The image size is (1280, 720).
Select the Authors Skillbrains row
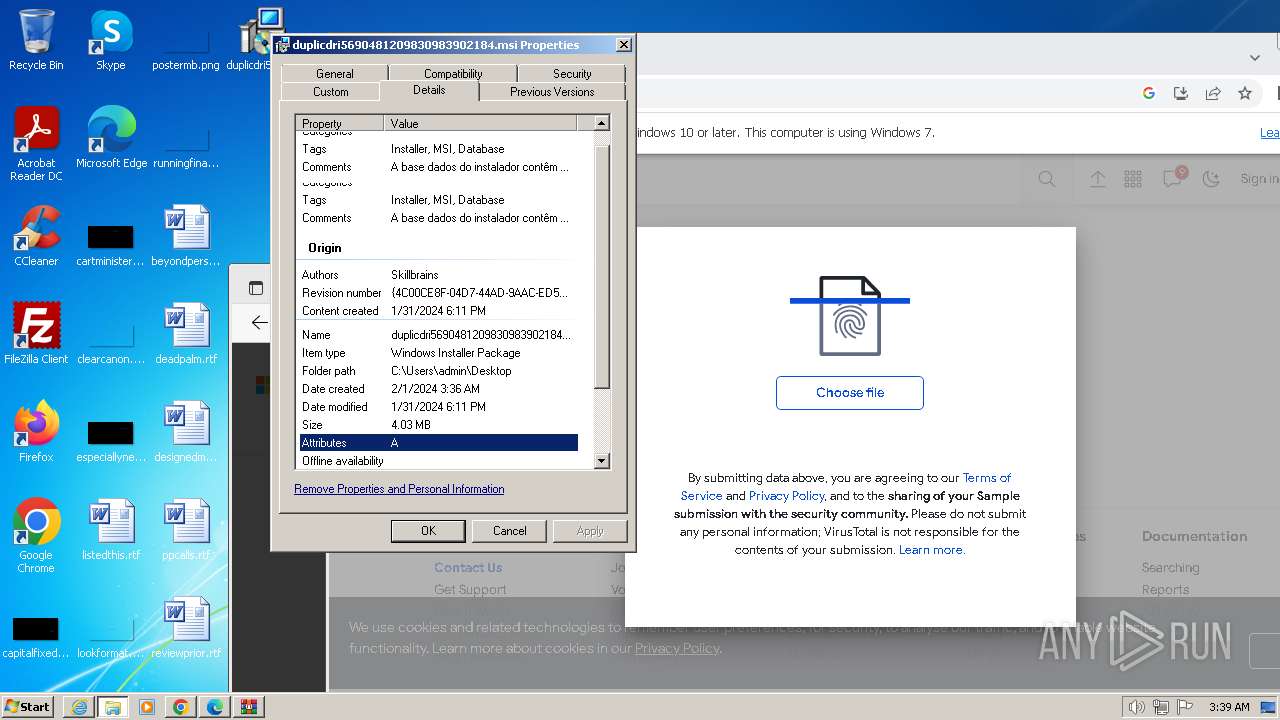(439, 275)
